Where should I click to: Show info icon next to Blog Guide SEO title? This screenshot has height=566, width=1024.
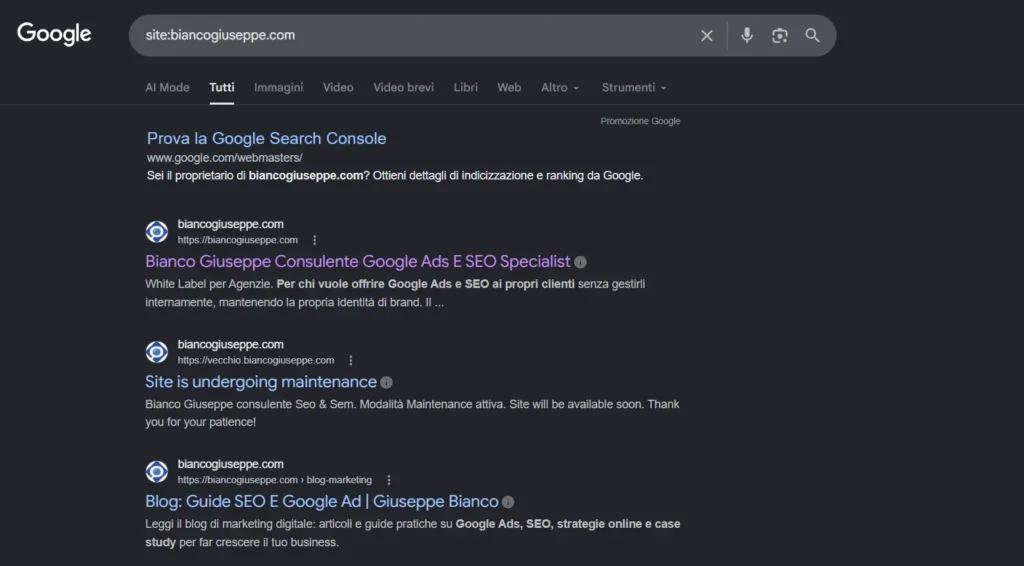[x=508, y=502]
